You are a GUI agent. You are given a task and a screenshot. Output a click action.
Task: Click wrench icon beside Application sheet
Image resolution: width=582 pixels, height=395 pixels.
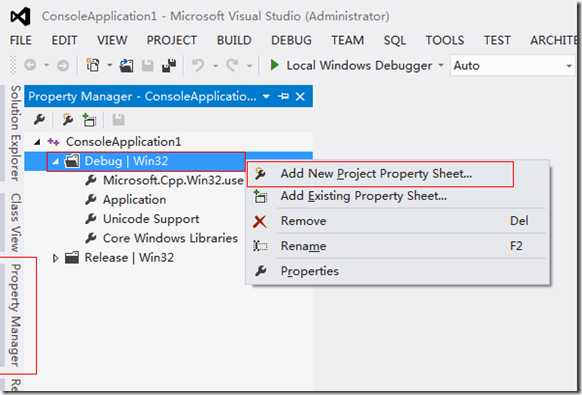pyautogui.click(x=91, y=200)
